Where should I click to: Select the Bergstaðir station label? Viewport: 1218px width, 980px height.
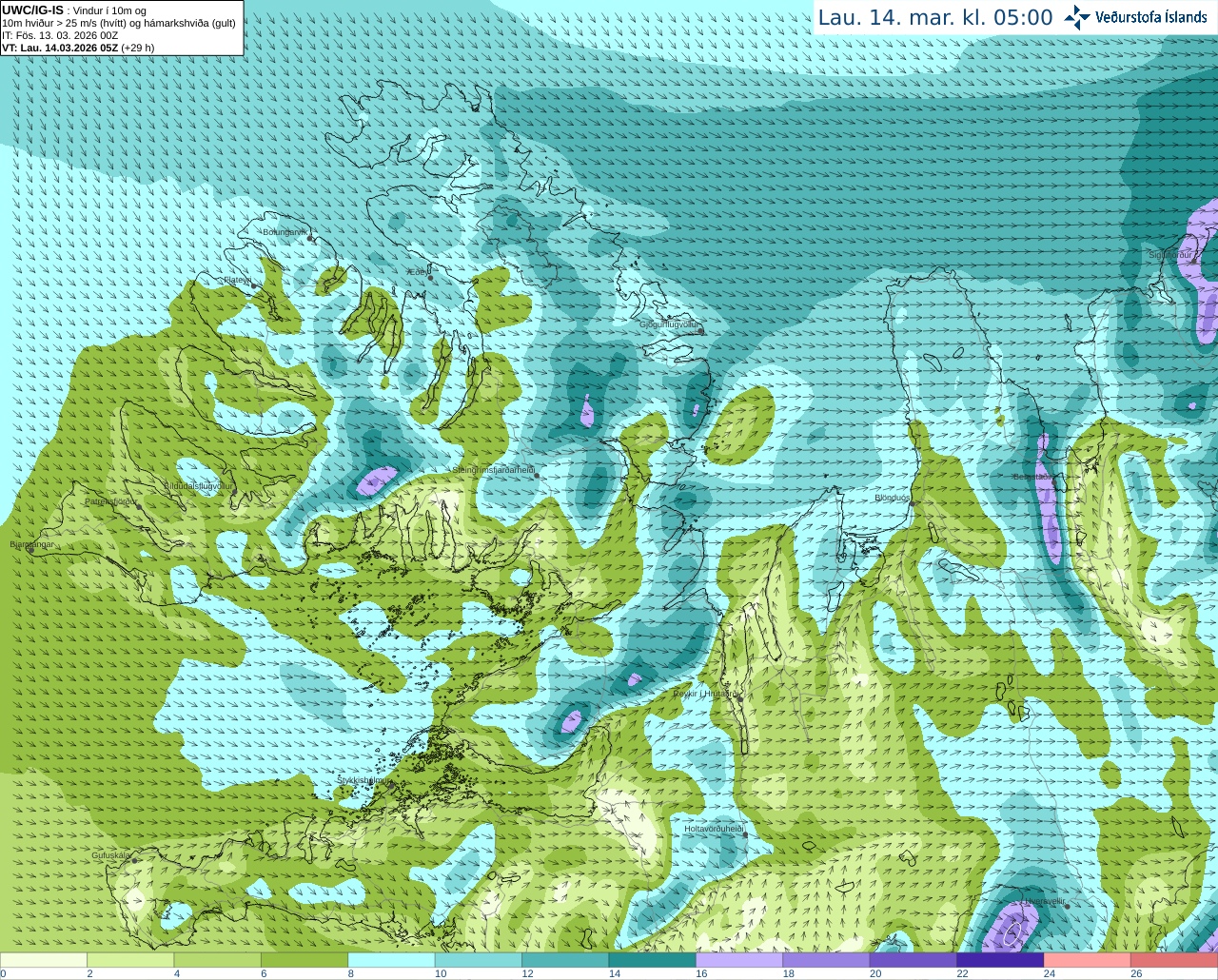click(x=1031, y=477)
